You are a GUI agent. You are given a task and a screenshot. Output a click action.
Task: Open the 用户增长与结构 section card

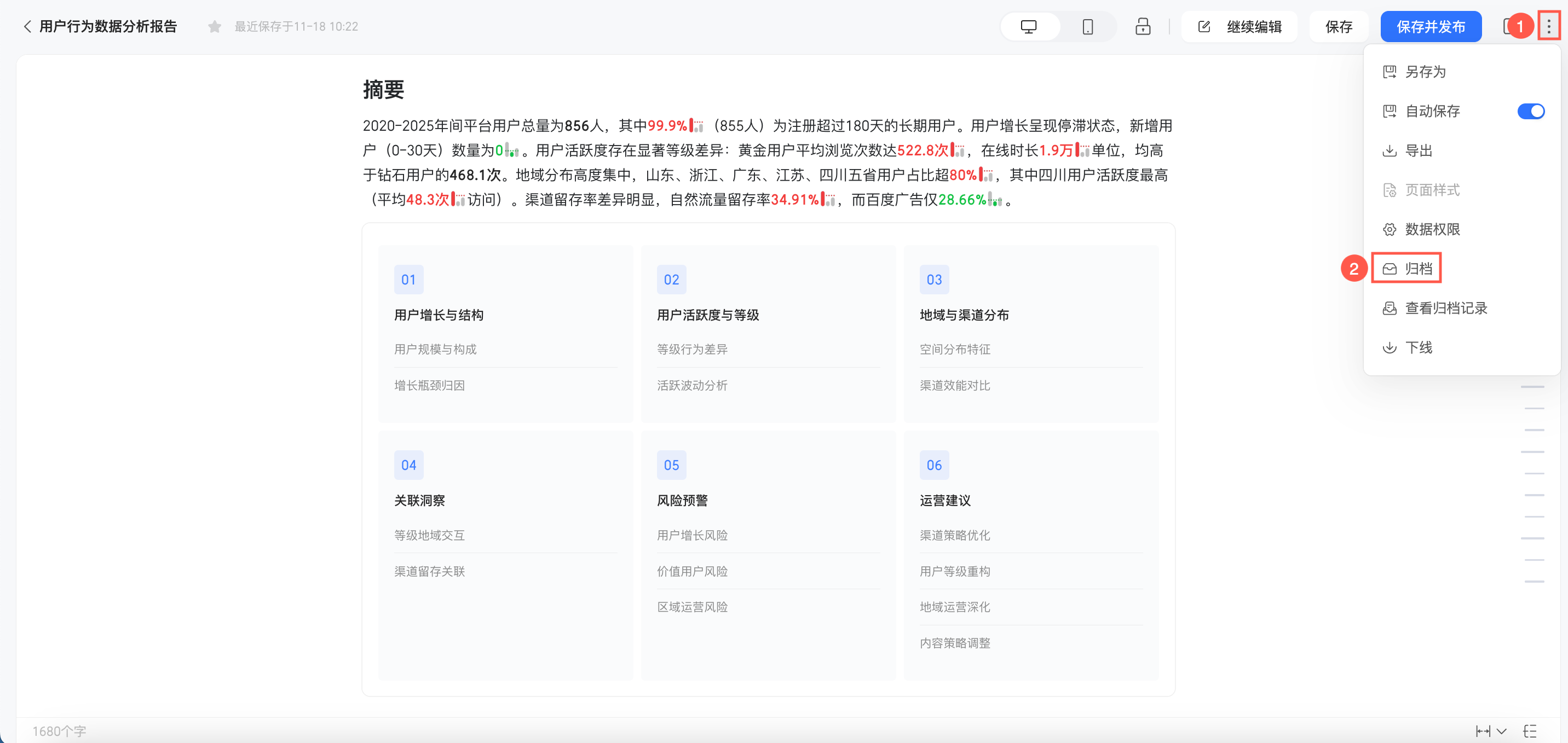click(438, 315)
